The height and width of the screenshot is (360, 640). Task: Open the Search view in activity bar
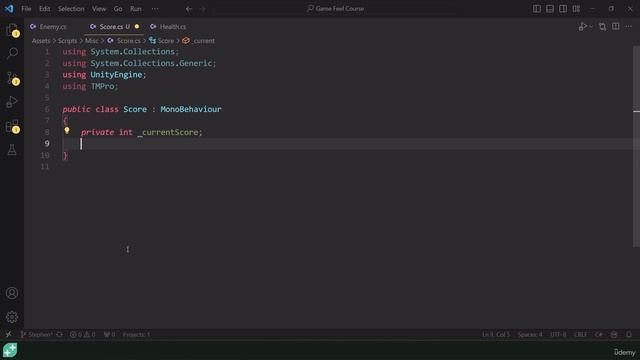click(x=12, y=53)
